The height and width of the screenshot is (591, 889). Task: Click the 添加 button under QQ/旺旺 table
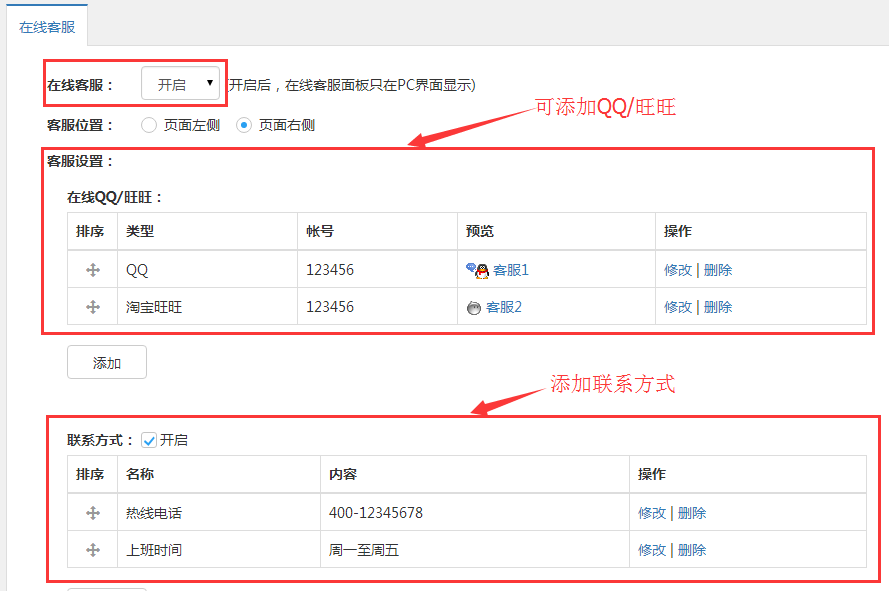[107, 362]
